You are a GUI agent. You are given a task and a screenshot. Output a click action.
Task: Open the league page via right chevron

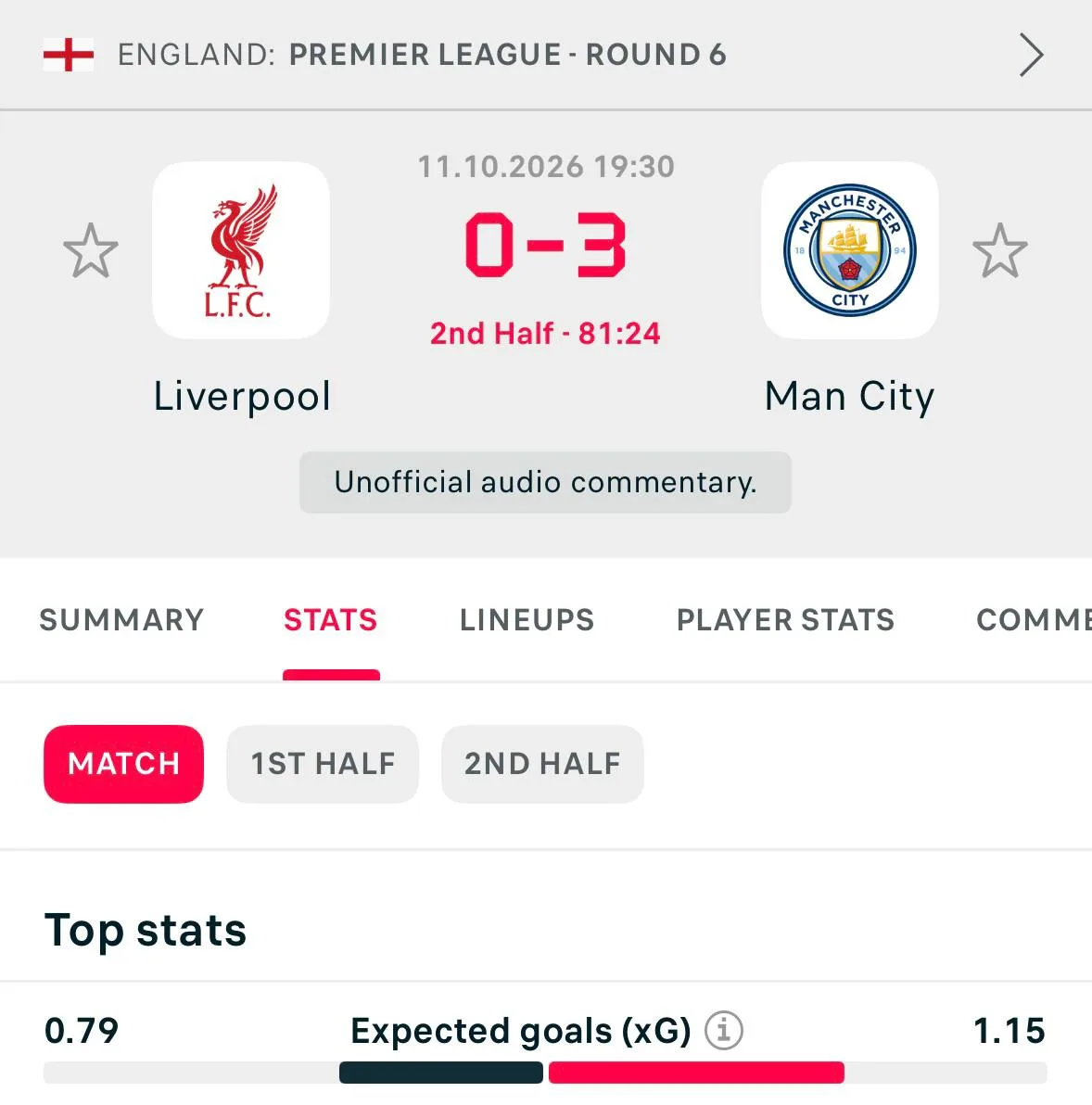(x=1031, y=55)
